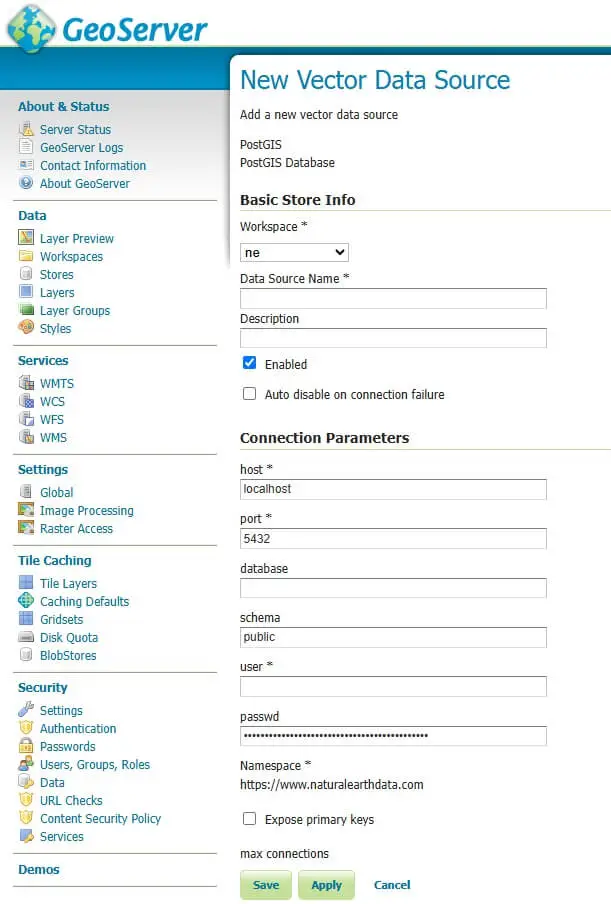Click the Security Settings wrench icon

pos(26,709)
